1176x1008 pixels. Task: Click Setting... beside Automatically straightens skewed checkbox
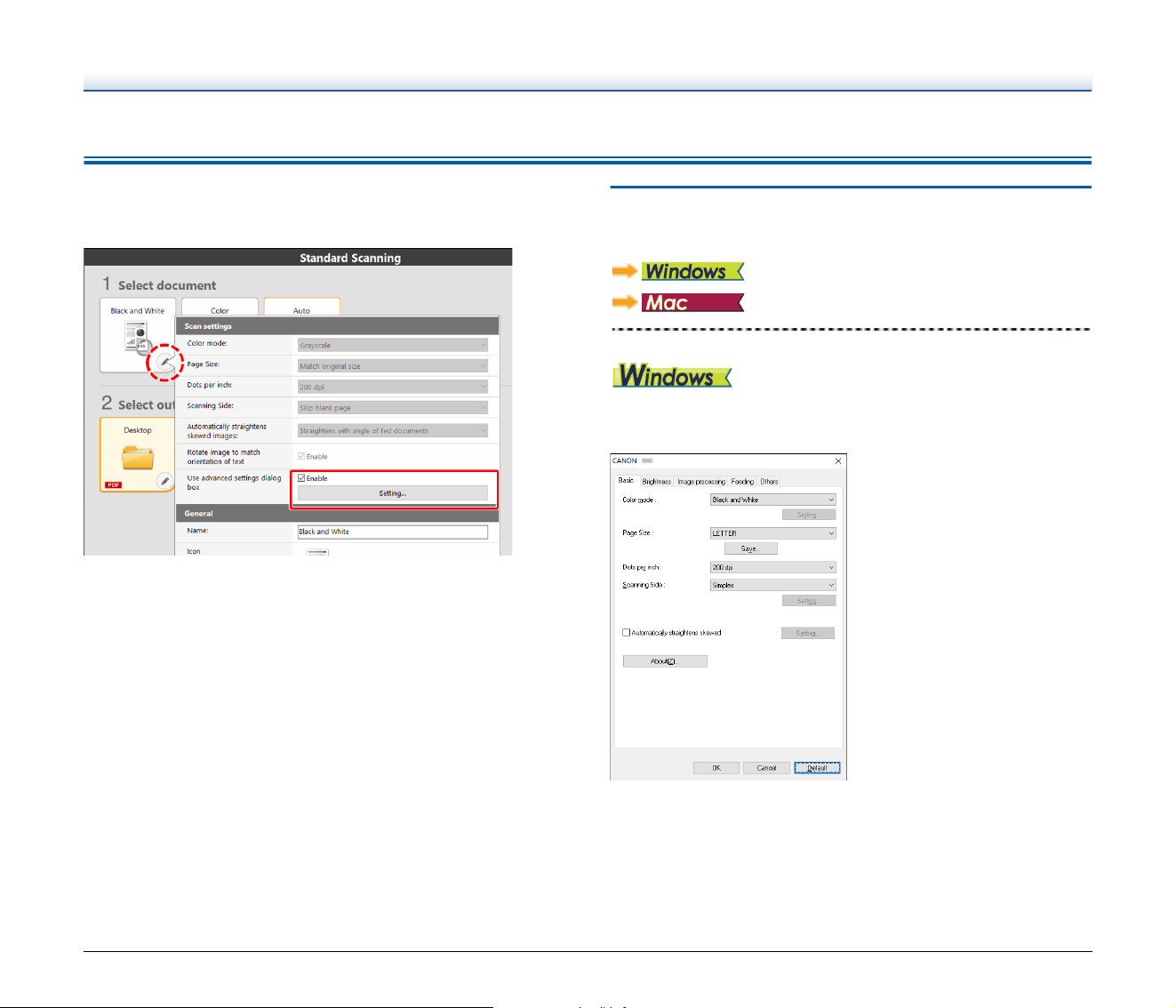pyautogui.click(x=808, y=633)
